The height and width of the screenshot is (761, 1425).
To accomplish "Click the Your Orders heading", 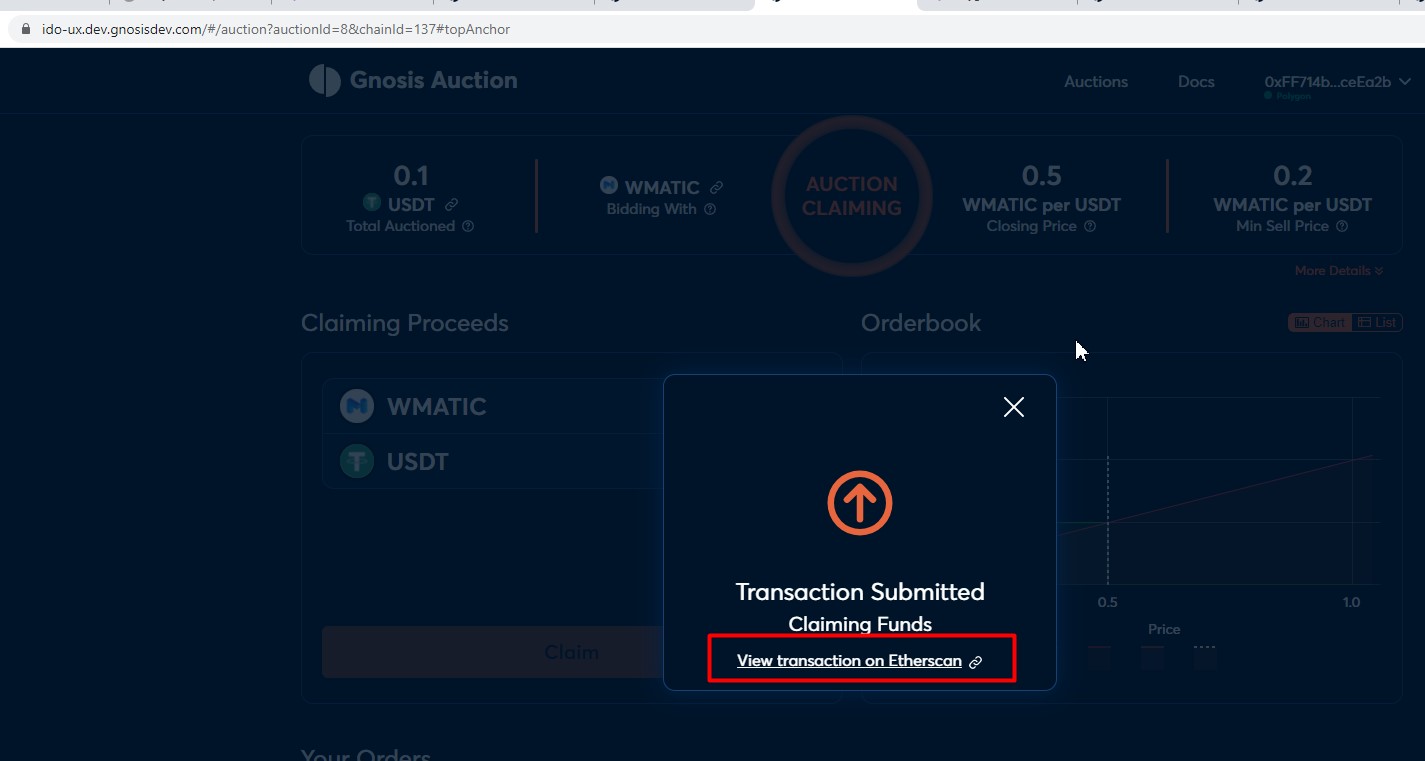I will point(366,755).
